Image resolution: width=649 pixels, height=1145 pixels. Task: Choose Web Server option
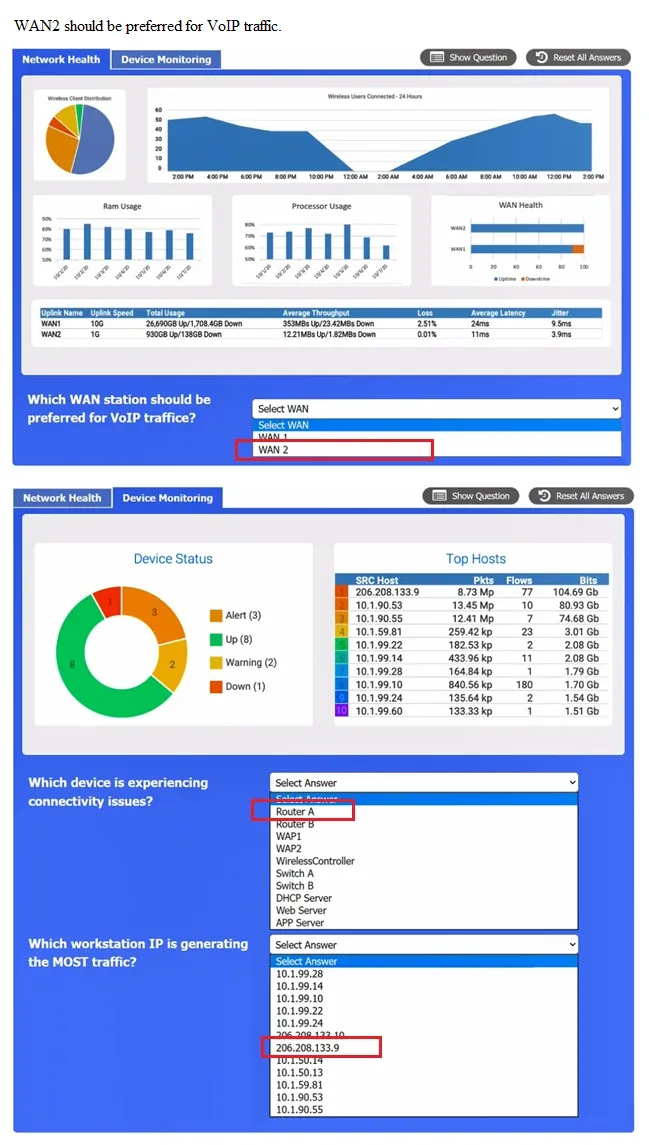coord(423,911)
